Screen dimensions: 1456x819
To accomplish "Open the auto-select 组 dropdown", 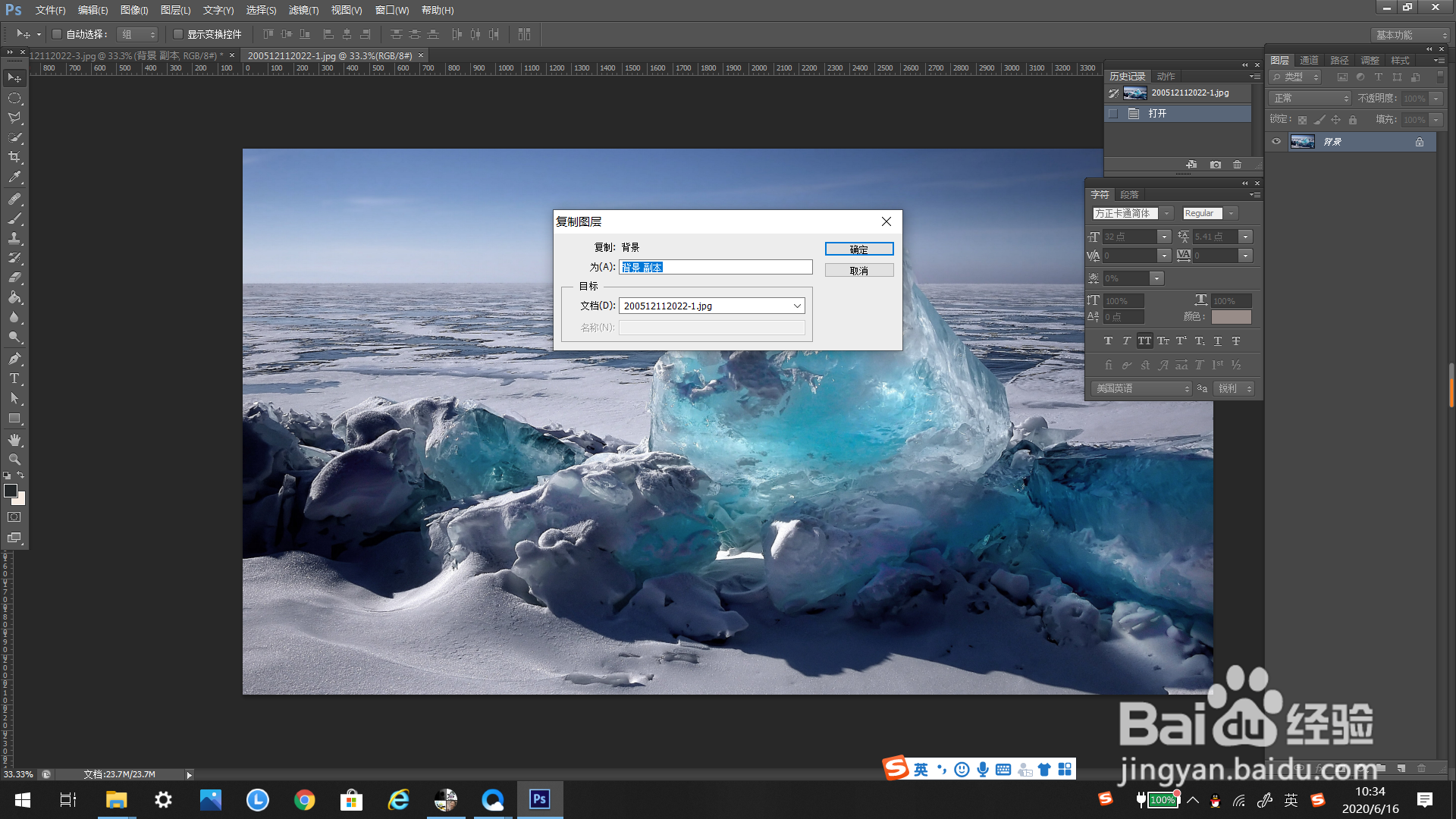I will [137, 34].
